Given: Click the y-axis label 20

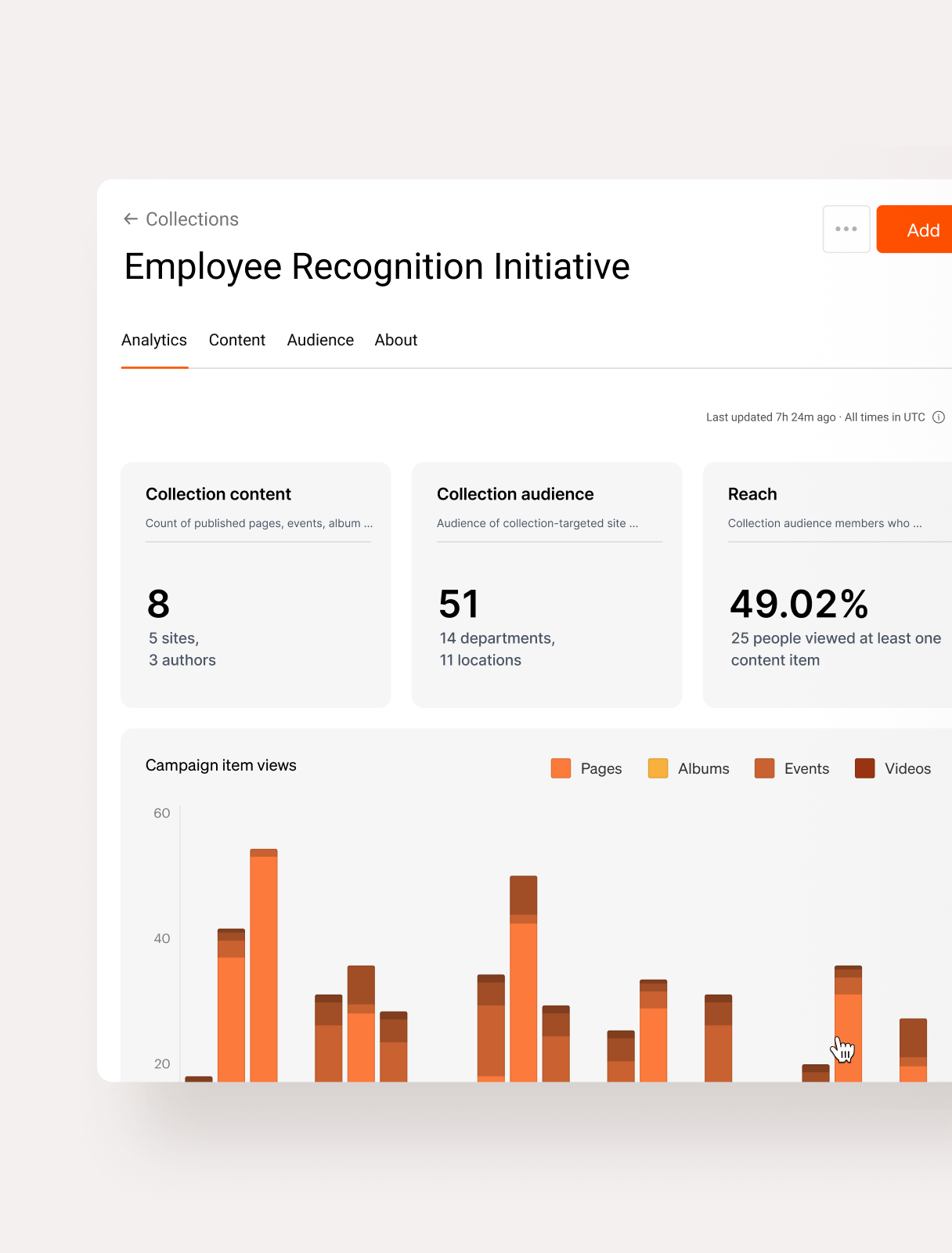Looking at the screenshot, I should 162,1063.
